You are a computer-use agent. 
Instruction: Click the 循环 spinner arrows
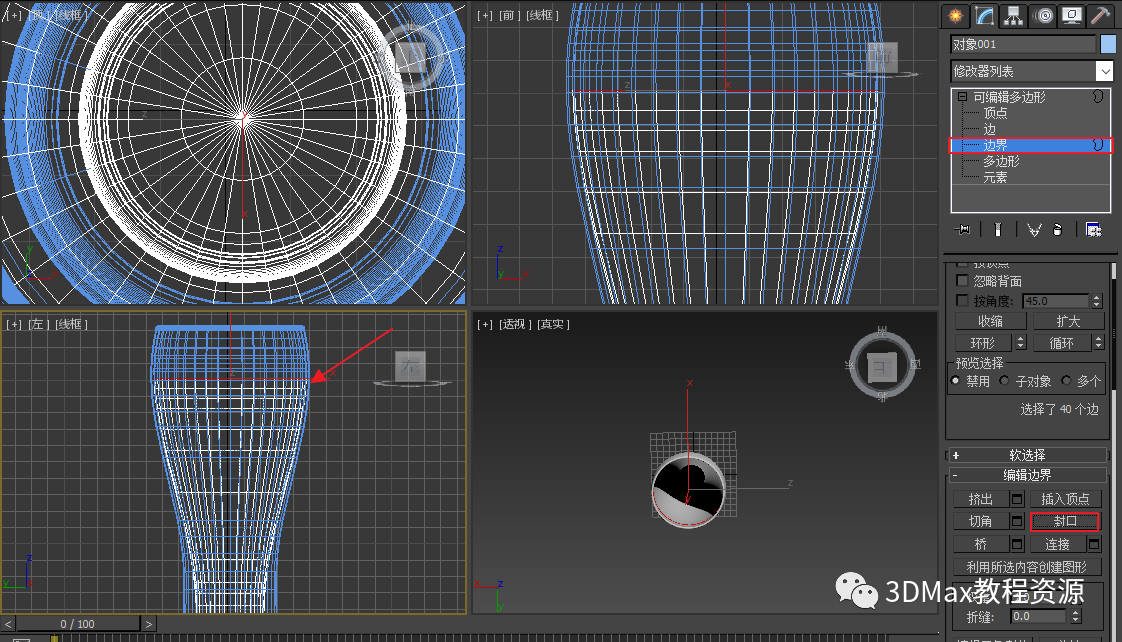click(1098, 343)
